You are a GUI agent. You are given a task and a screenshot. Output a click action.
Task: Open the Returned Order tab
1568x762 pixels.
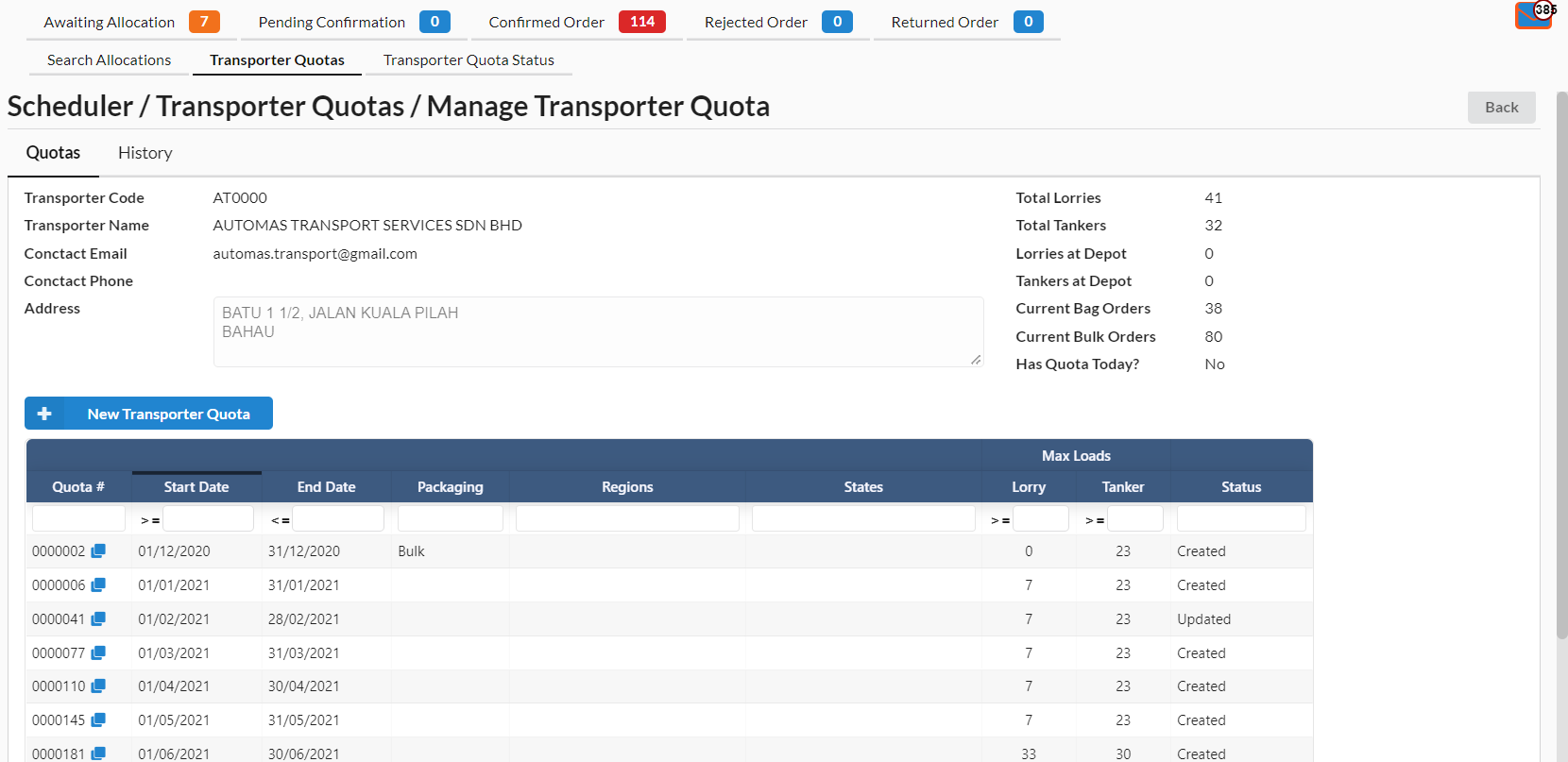click(x=967, y=22)
